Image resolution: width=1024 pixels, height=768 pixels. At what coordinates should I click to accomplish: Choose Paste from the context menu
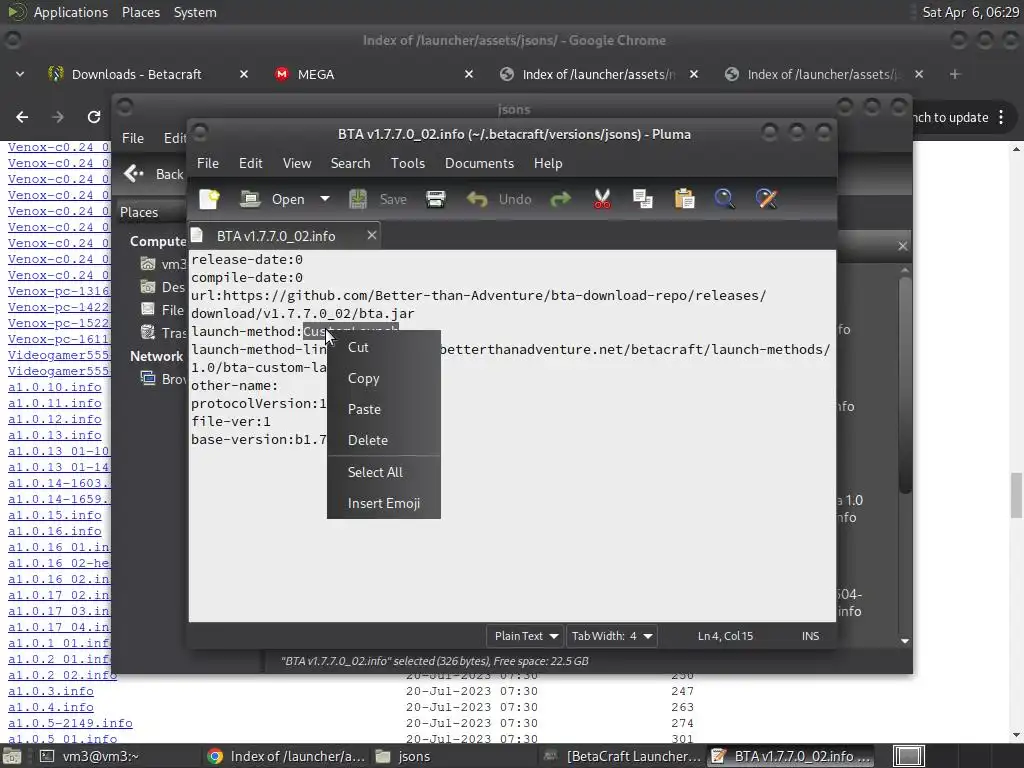coord(383,409)
